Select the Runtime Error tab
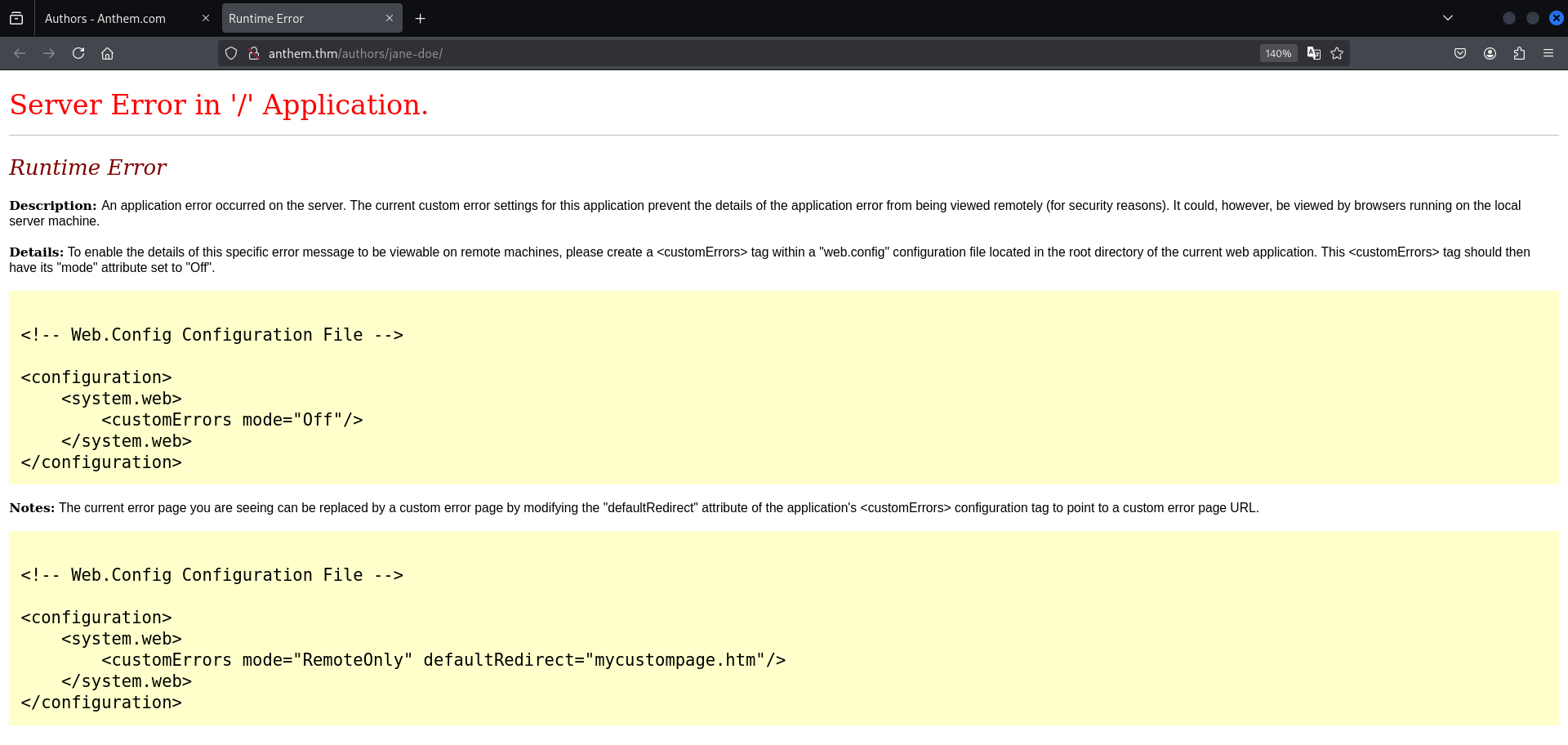1568x745 pixels. click(x=298, y=18)
